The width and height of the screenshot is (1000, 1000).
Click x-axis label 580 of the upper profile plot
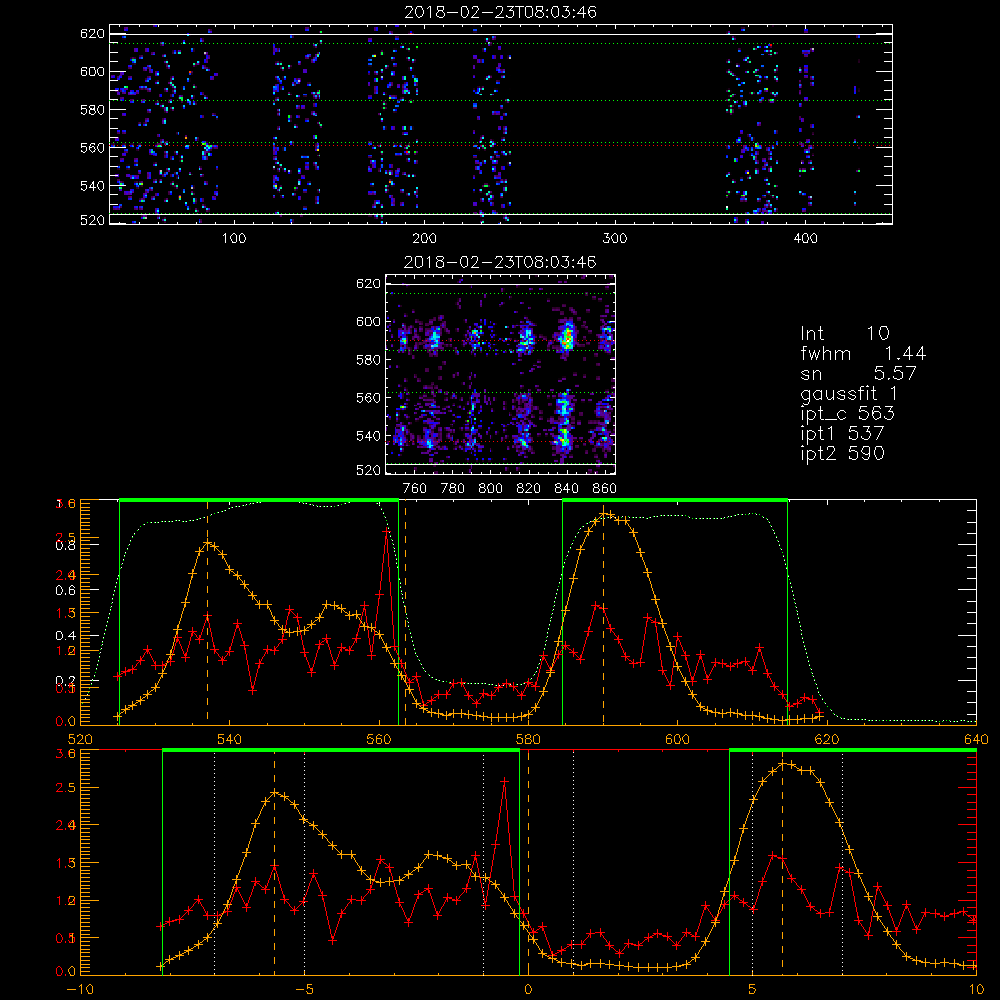(x=528, y=739)
